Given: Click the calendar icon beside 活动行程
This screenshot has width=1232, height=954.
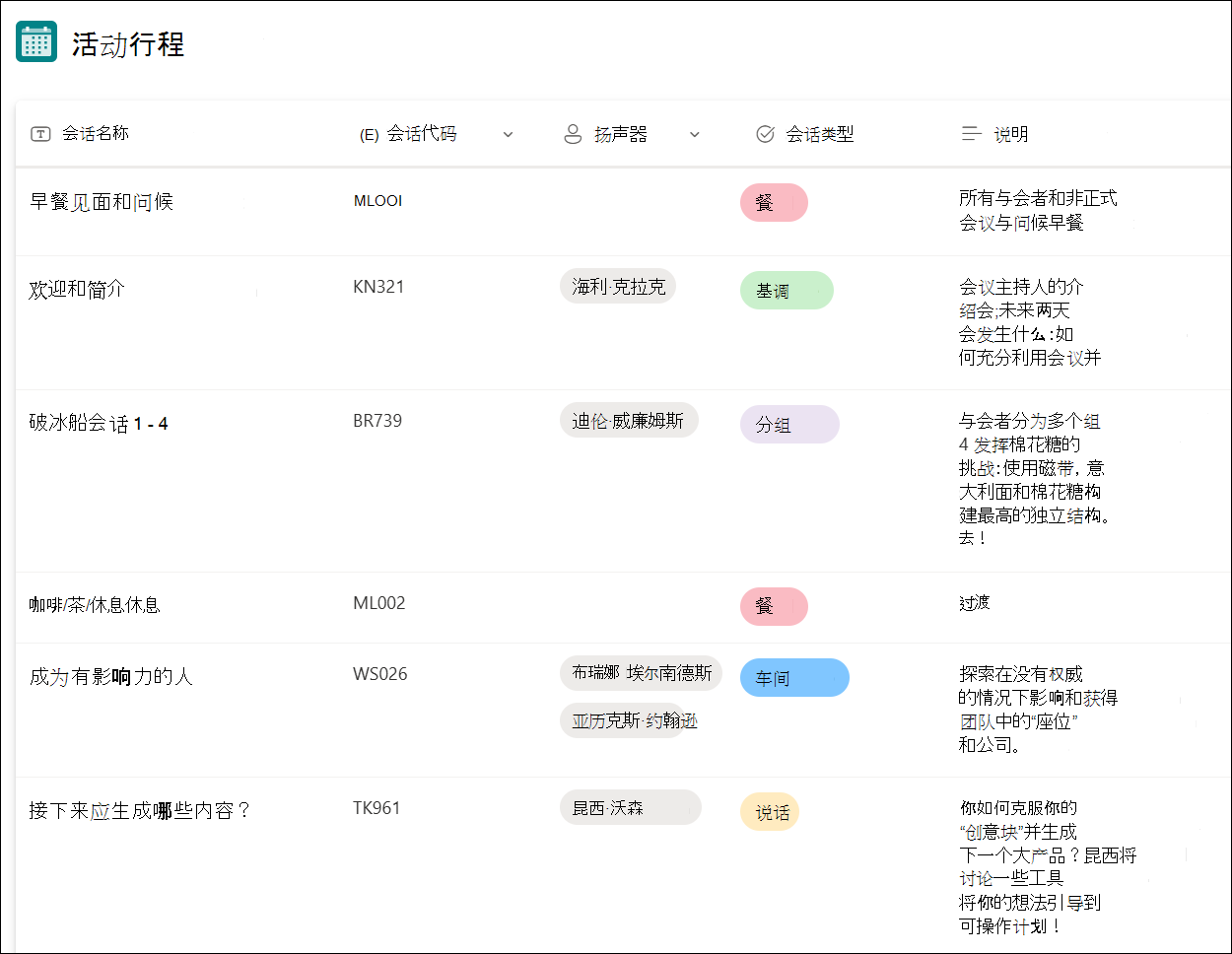Looking at the screenshot, I should click(36, 42).
